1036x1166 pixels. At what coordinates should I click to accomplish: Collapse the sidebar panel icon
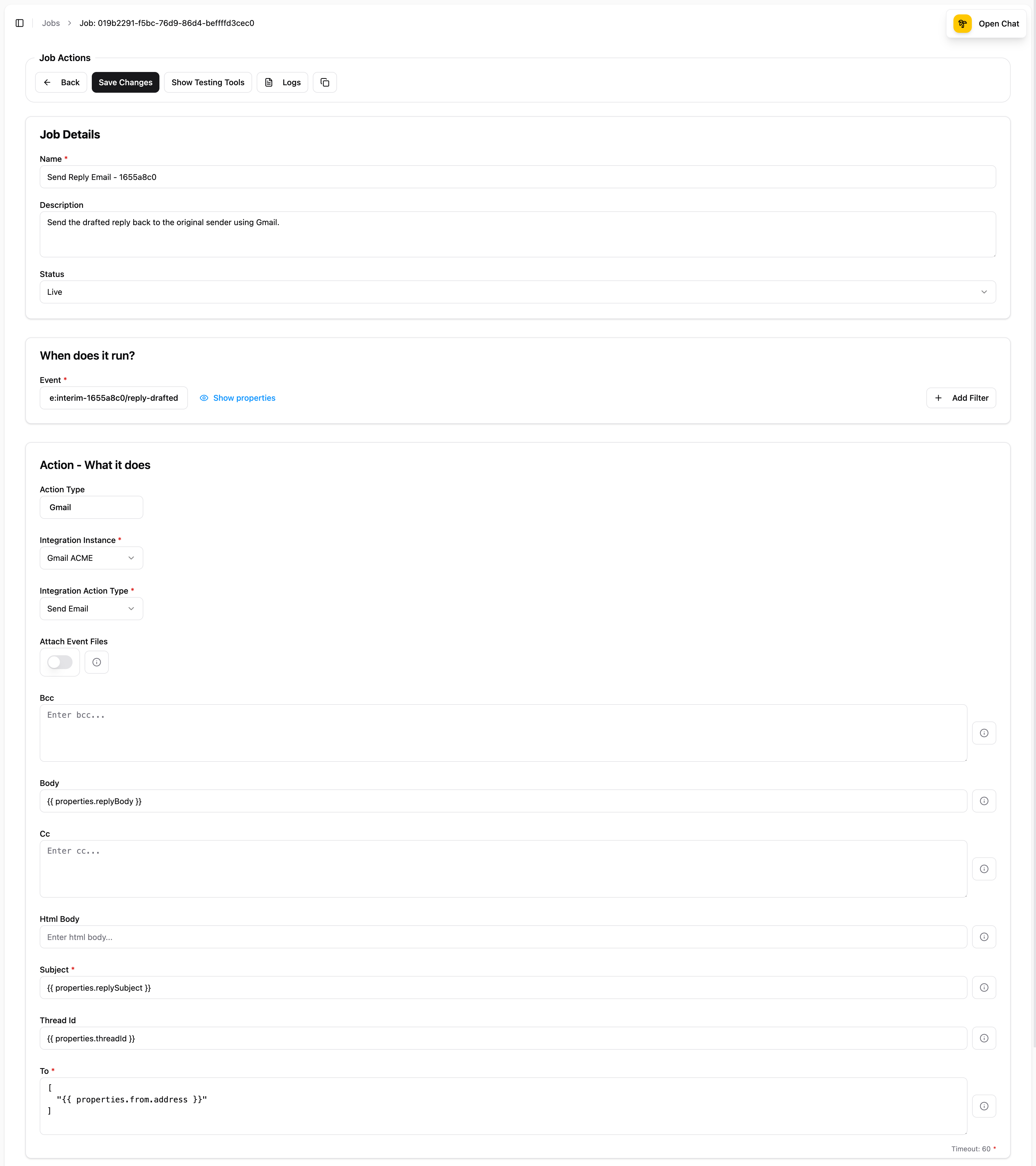point(20,23)
